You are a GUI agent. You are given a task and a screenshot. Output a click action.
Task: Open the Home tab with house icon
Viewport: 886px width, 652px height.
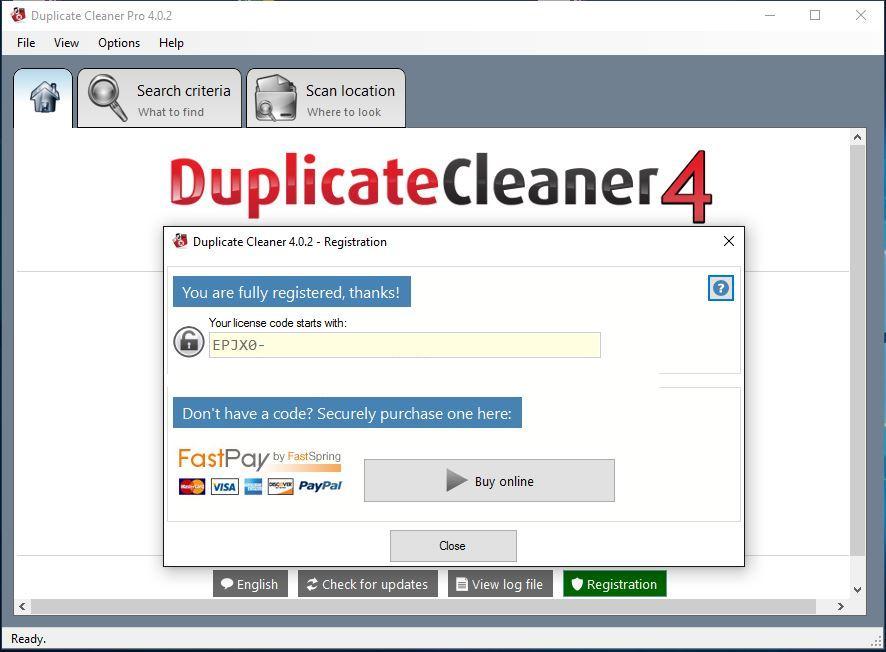pyautogui.click(x=44, y=98)
